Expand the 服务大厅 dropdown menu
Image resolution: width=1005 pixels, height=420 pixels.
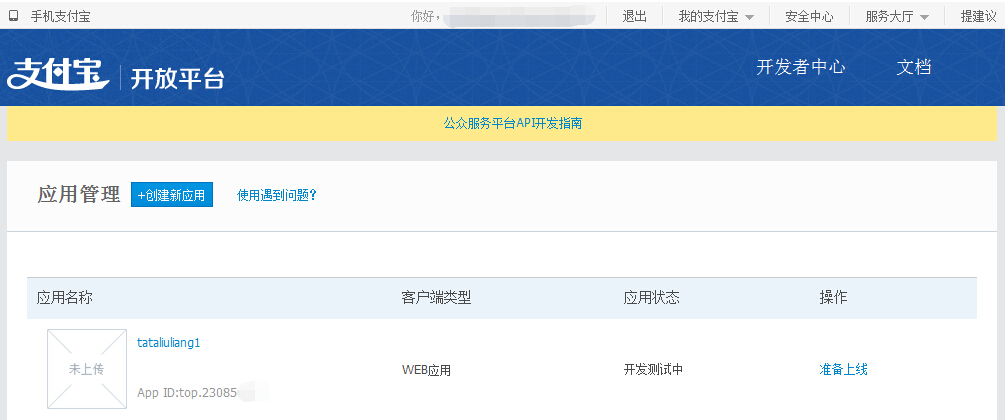pos(897,17)
